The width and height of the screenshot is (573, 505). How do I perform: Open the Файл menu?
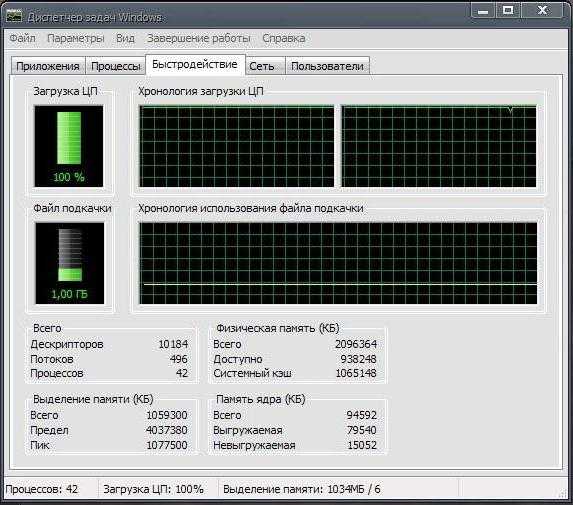(x=22, y=38)
